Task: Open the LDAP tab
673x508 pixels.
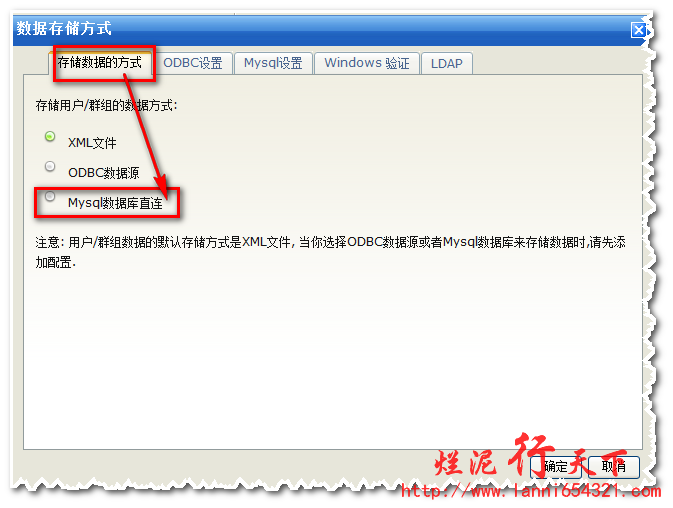Action: [447, 63]
